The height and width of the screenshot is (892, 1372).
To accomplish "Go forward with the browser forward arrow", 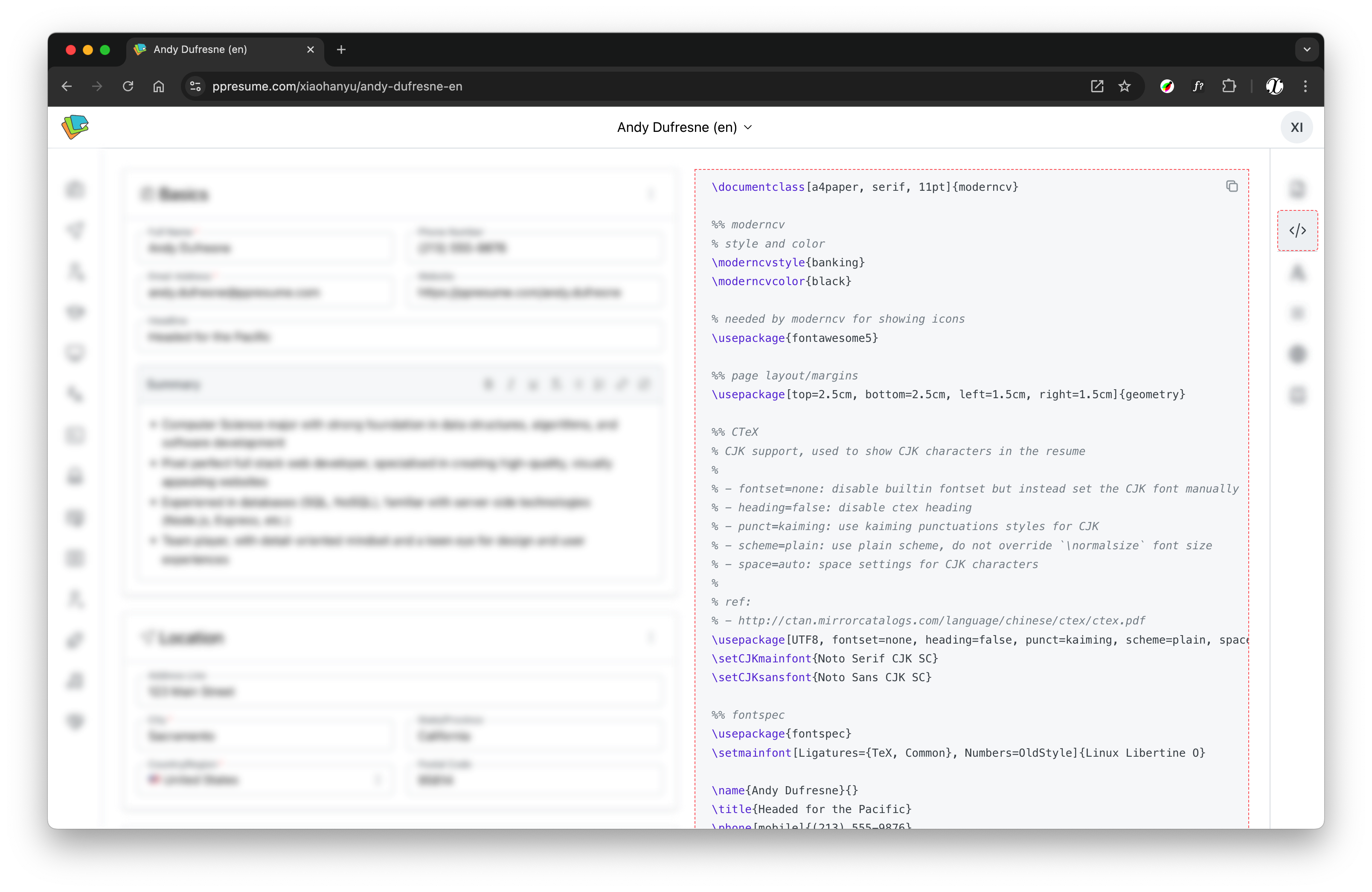I will [97, 87].
